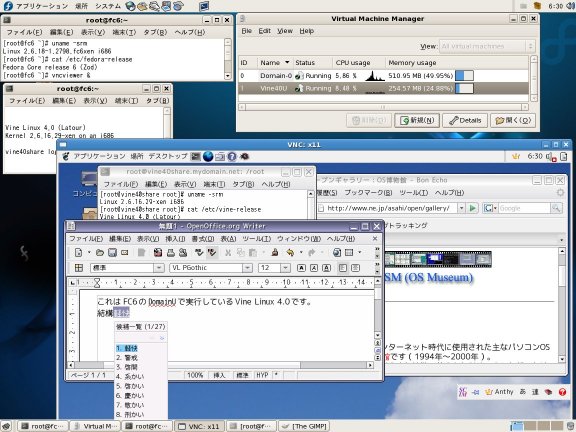Click the red help icon on Anthy toolbar
Viewport: 576px width, 432px height.
click(562, 392)
